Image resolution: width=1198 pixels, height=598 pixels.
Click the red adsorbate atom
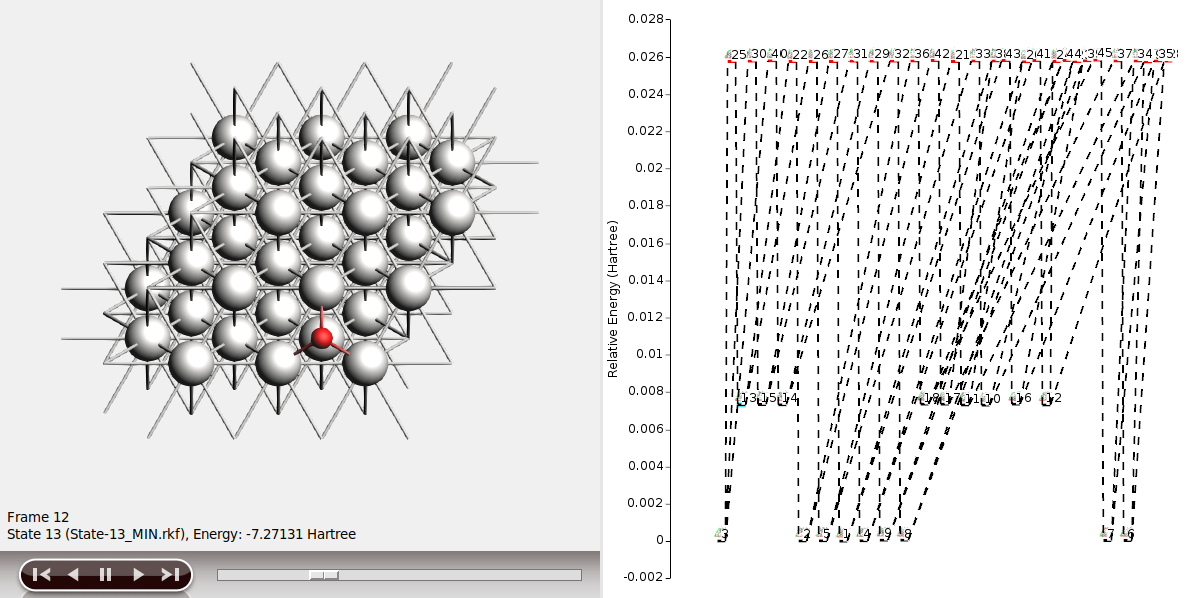322,338
